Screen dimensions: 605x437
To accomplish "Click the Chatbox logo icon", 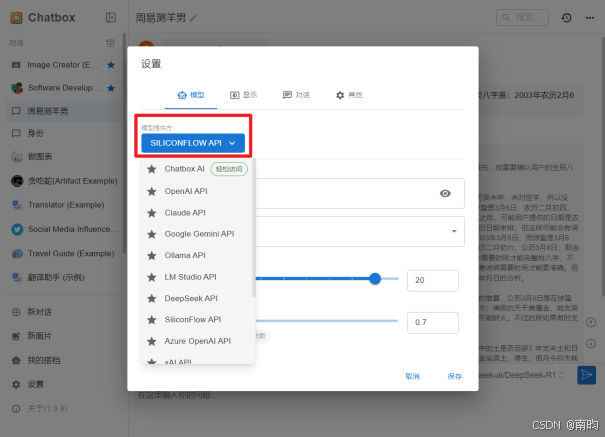I will point(16,18).
